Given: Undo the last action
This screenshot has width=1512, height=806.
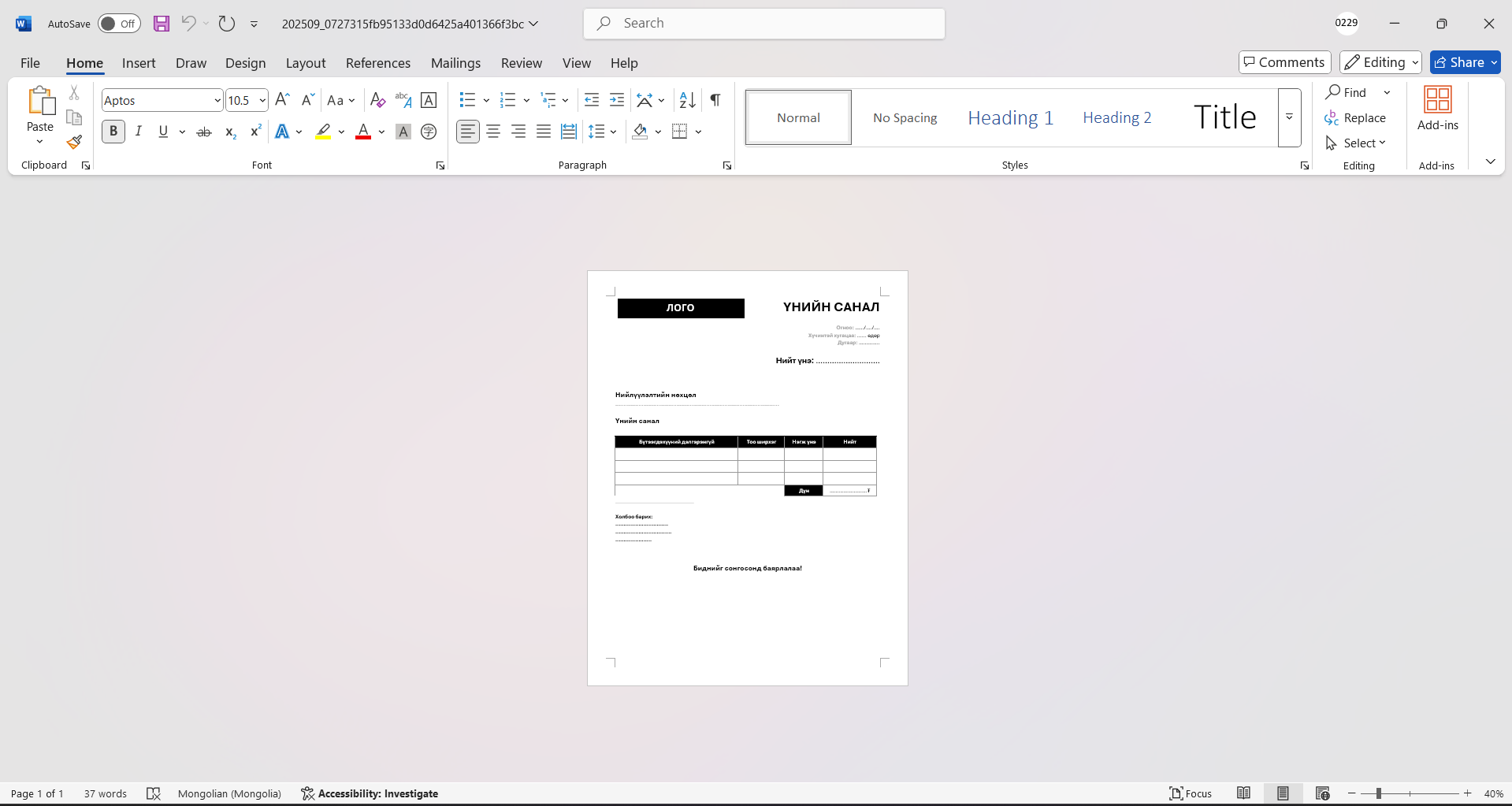Looking at the screenshot, I should (x=188, y=24).
